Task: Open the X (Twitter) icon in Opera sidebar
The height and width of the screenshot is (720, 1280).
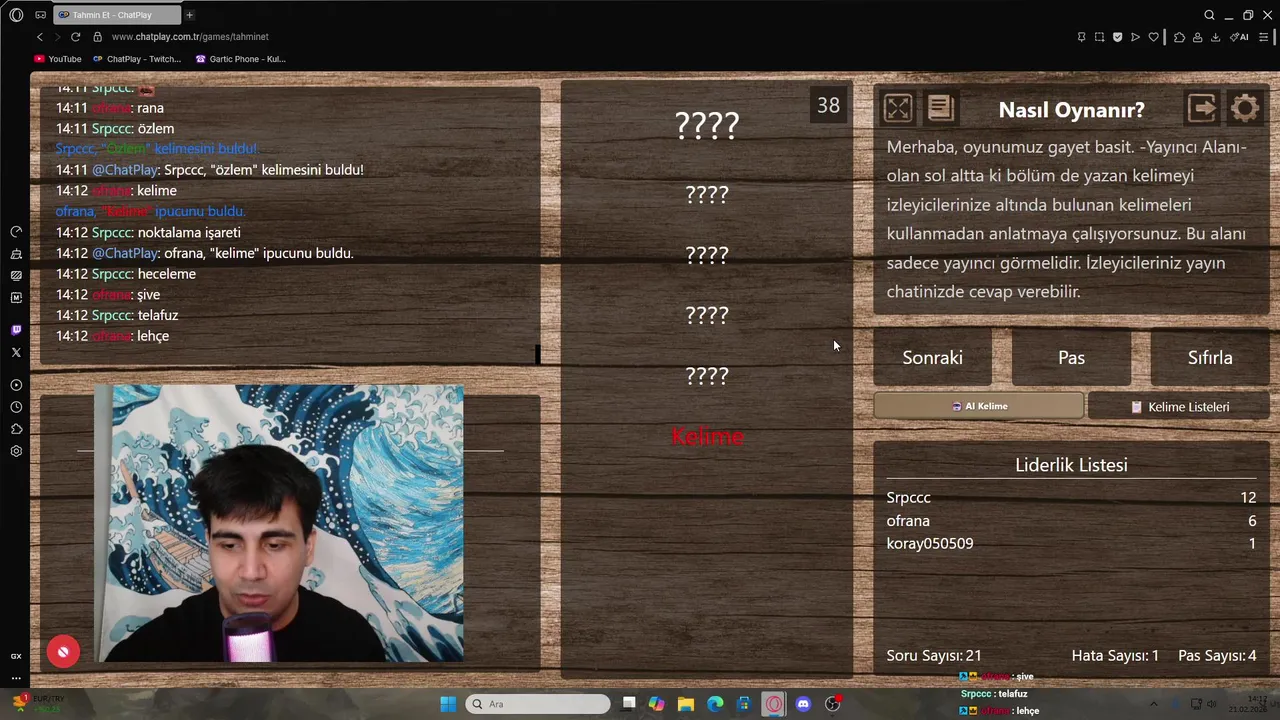Action: [16, 352]
